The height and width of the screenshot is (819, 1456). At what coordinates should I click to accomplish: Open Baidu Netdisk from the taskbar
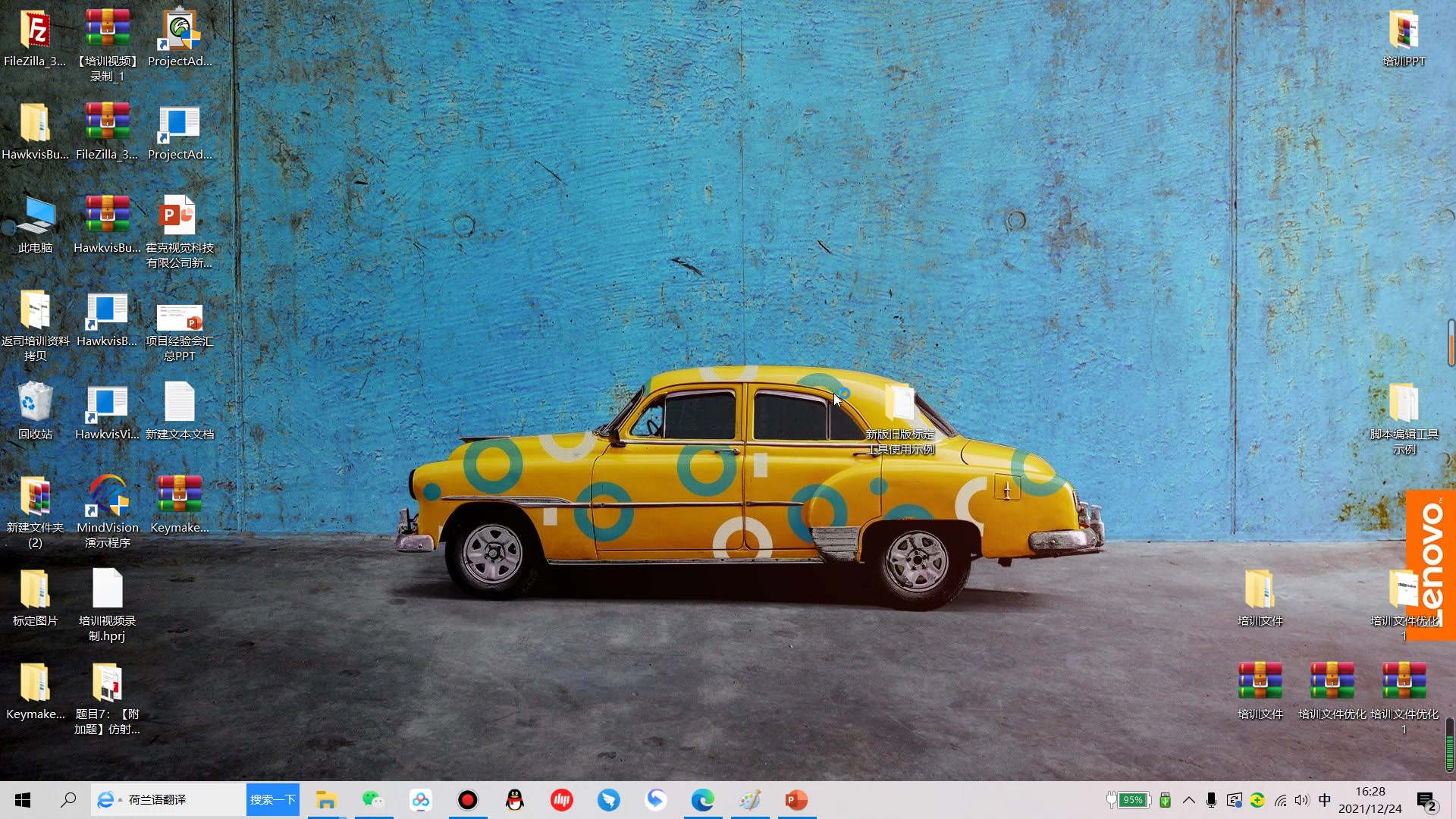pyautogui.click(x=421, y=800)
